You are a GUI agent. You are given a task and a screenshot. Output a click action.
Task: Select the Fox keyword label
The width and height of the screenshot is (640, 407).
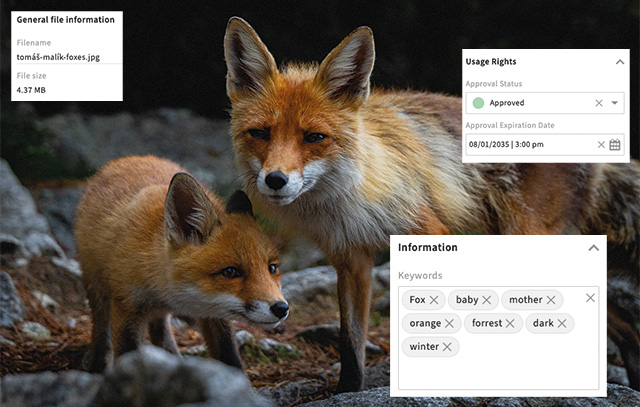pyautogui.click(x=417, y=300)
